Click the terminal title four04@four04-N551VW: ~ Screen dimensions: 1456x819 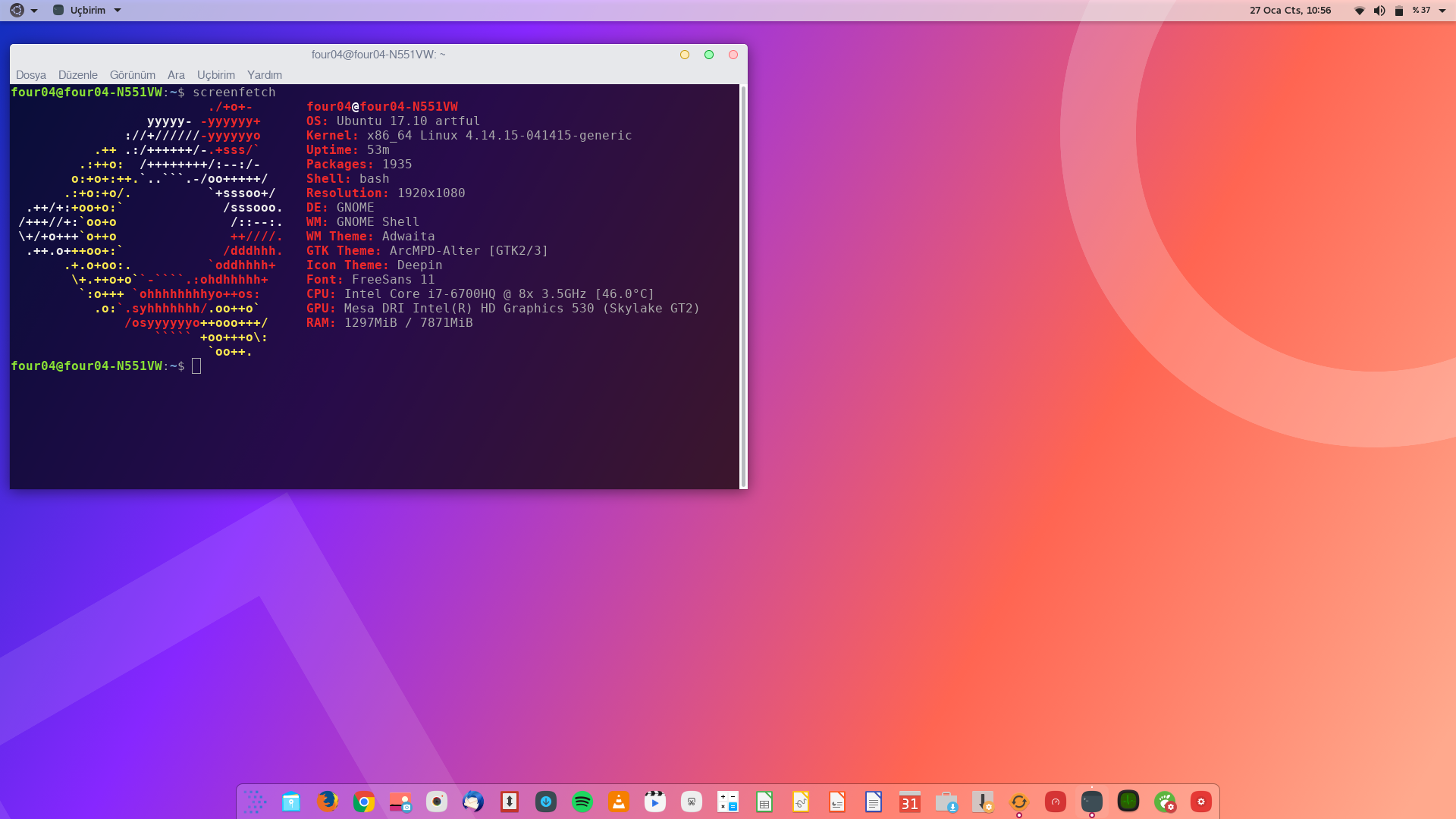378,55
